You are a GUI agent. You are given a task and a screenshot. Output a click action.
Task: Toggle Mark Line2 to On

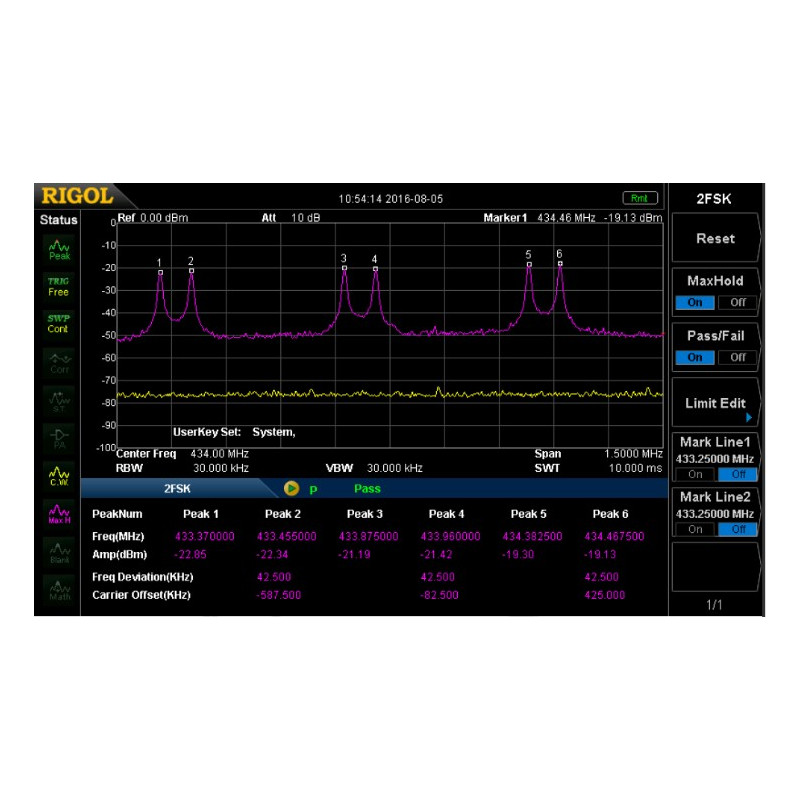tap(695, 529)
